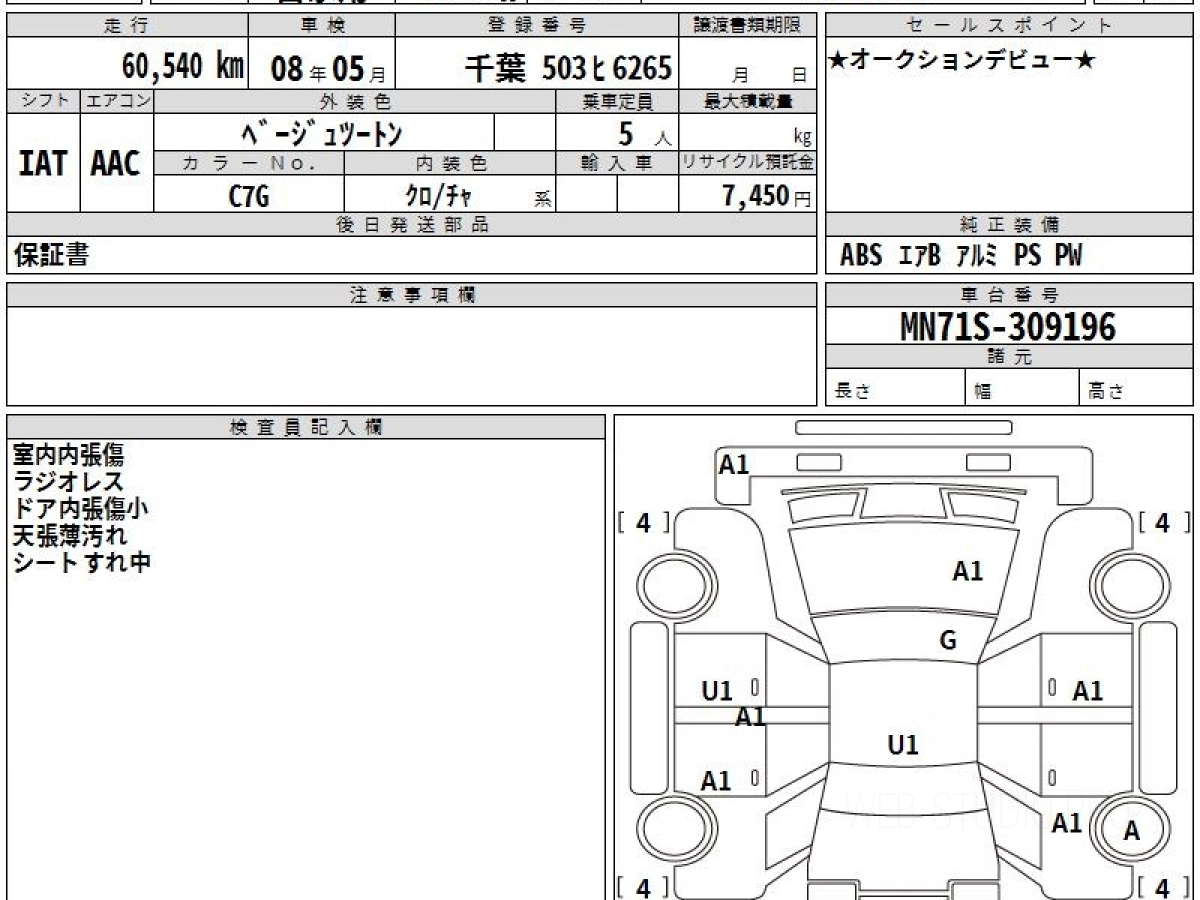
Task: Click the 注意事項欄 header
Action: (412, 295)
